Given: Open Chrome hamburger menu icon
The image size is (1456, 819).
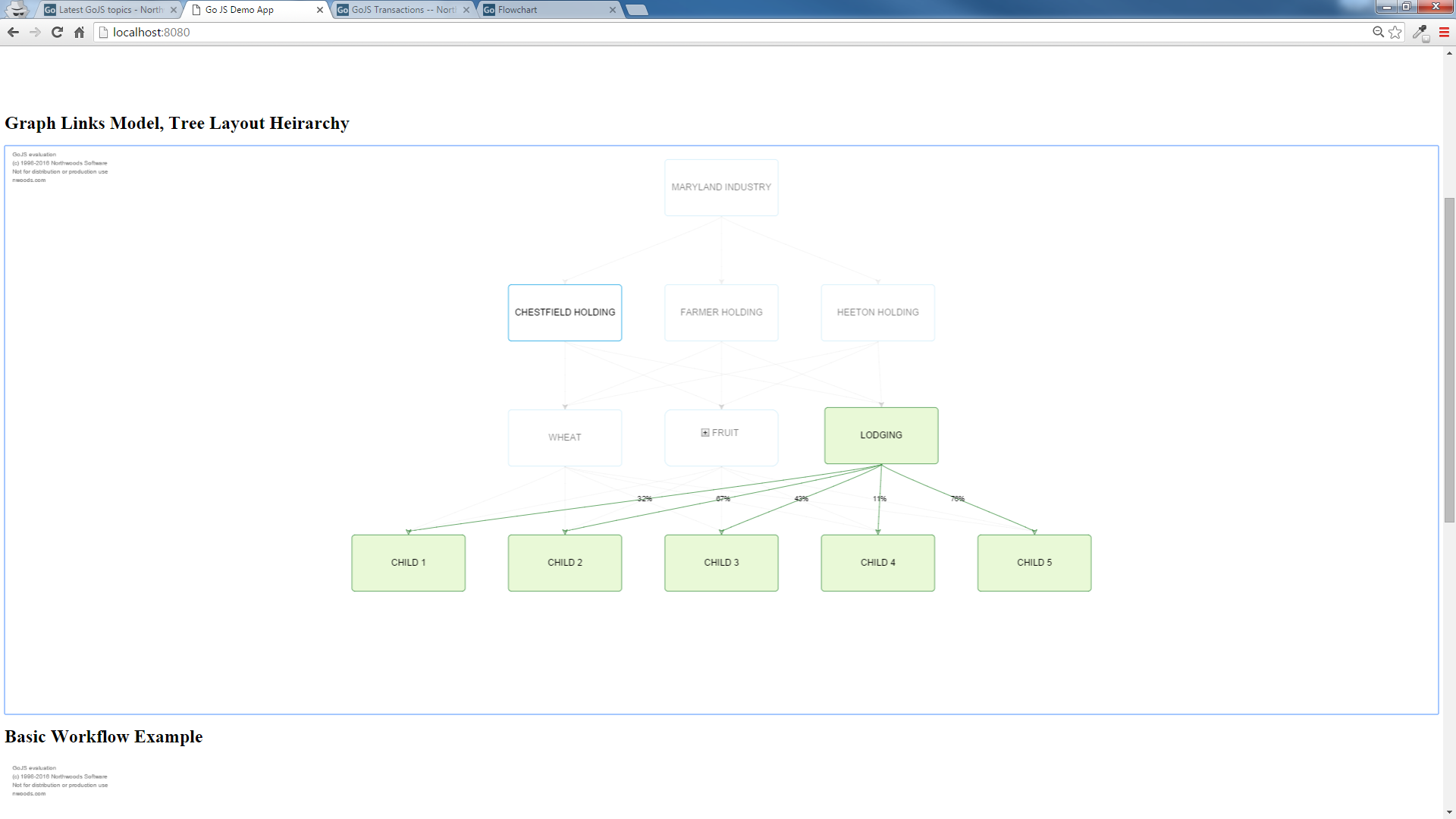Looking at the screenshot, I should click(1444, 32).
